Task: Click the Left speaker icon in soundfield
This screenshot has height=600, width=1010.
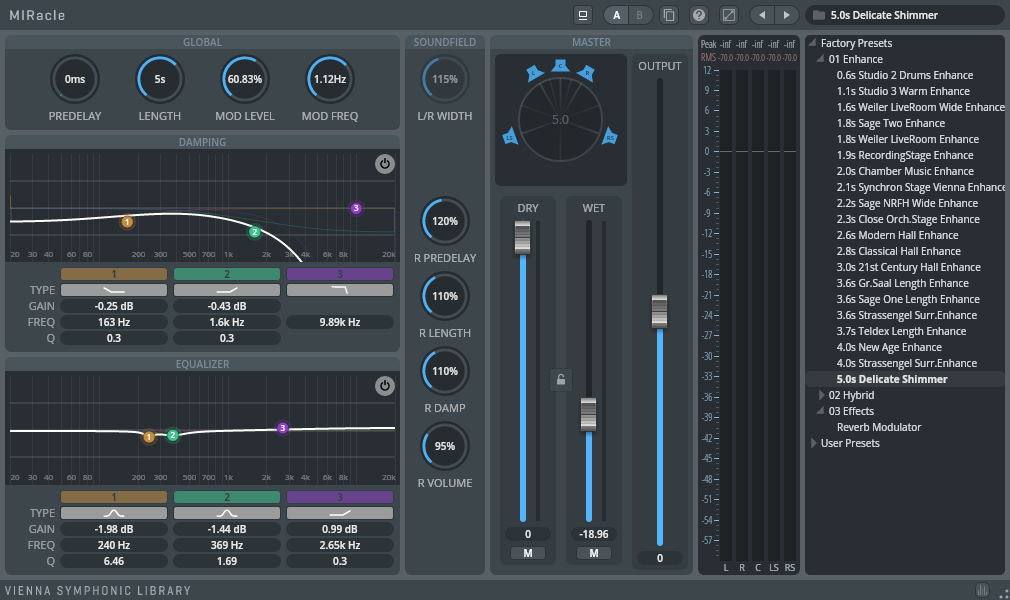Action: [x=535, y=73]
